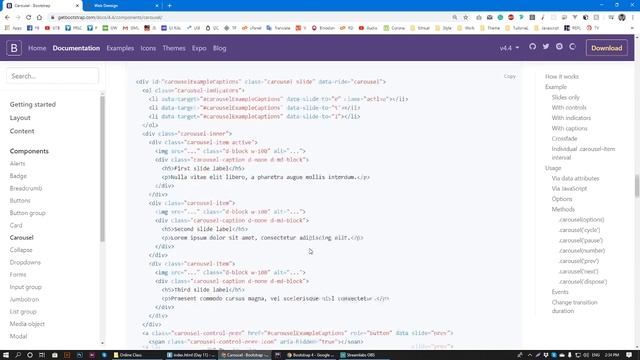Open notification center in system tray
The height and width of the screenshot is (360, 640).
(629, 355)
